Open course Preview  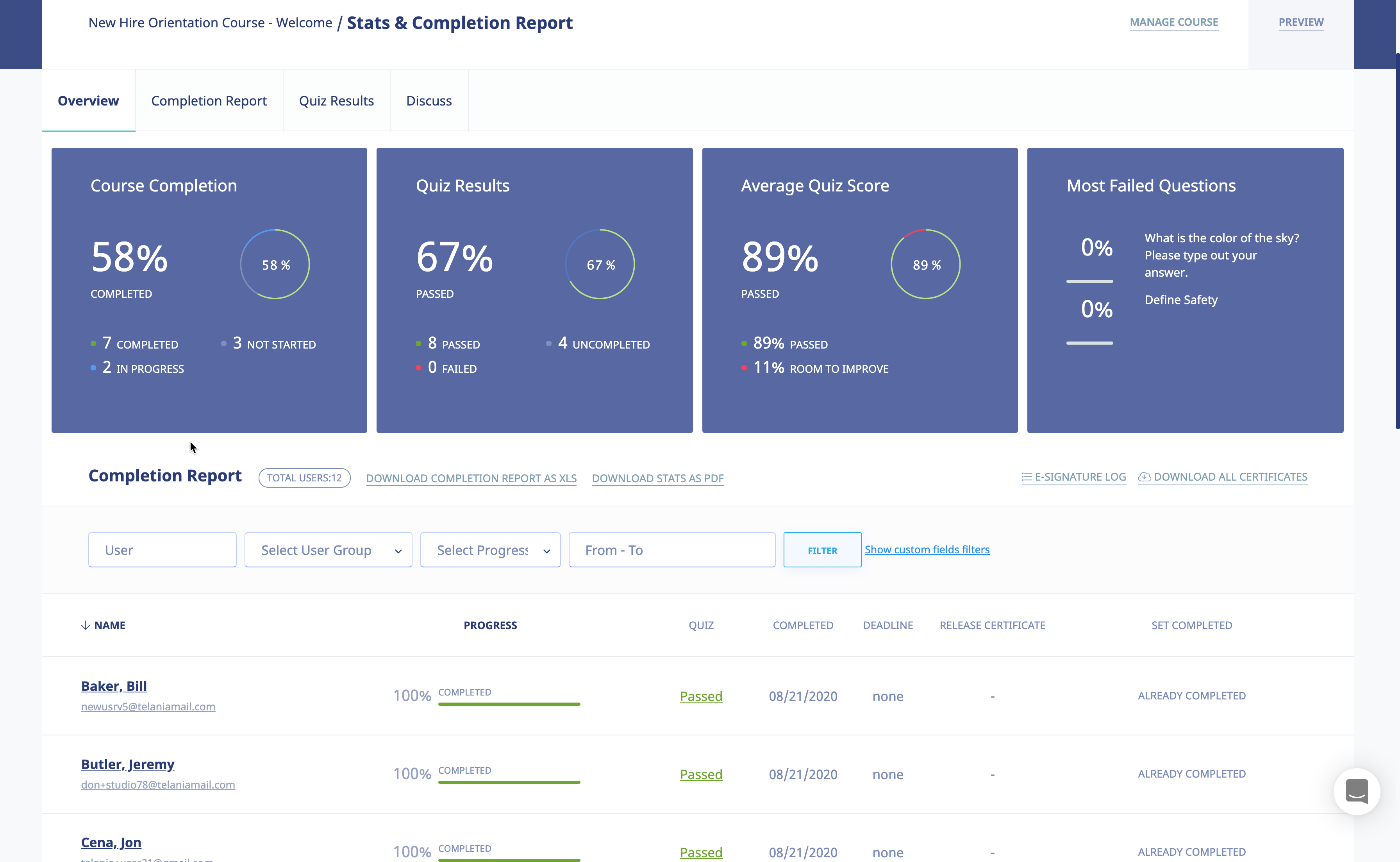1302,22
